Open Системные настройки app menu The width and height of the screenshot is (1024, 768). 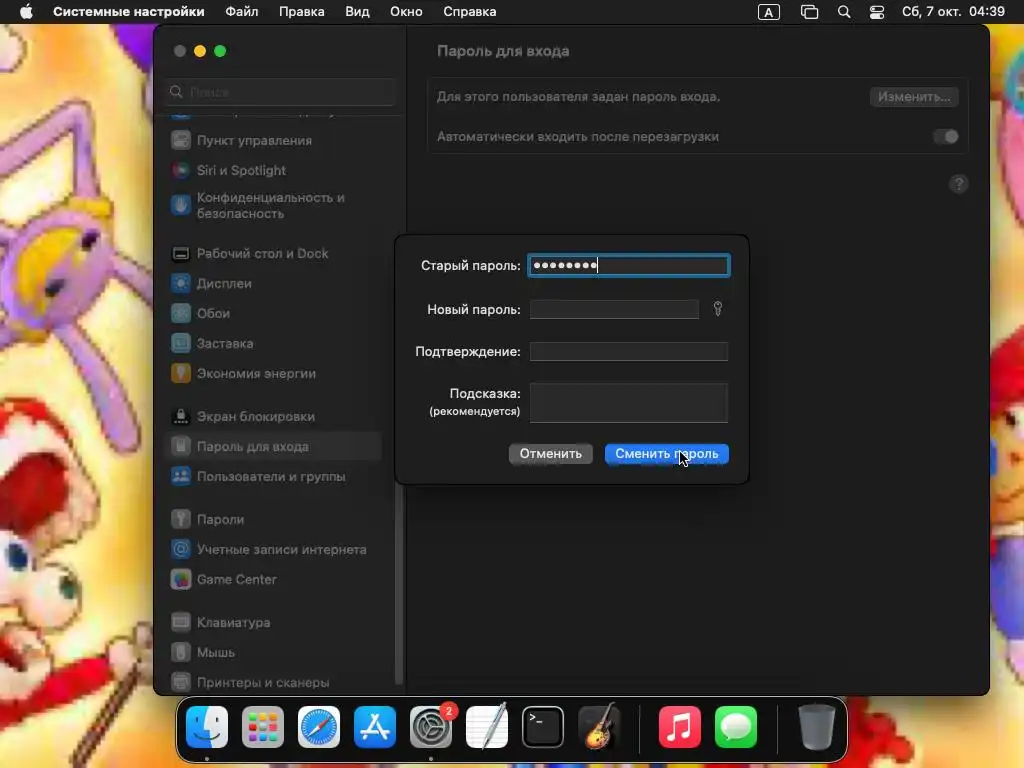point(129,12)
